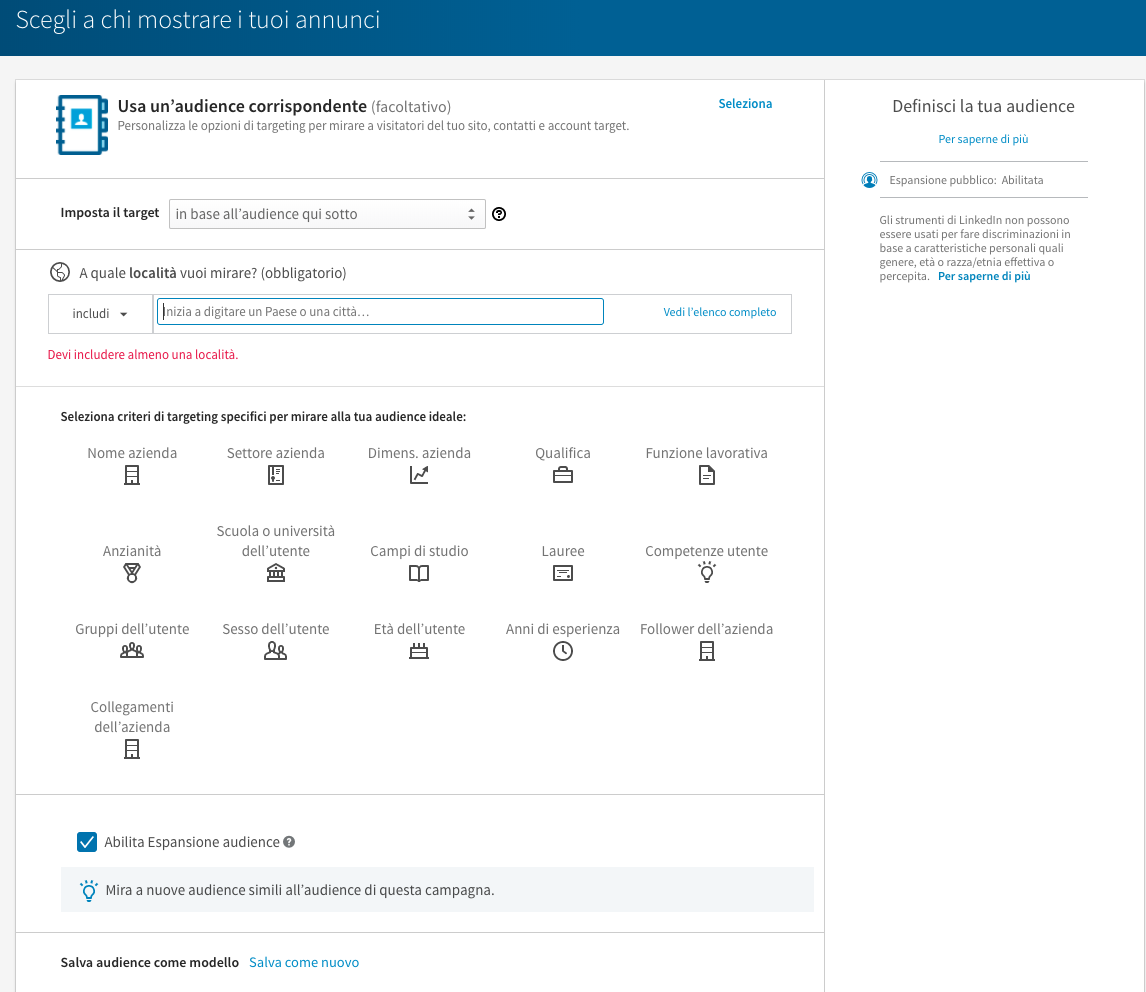Open the Imposta il target dropdown
The image size is (1146, 992).
click(x=327, y=214)
